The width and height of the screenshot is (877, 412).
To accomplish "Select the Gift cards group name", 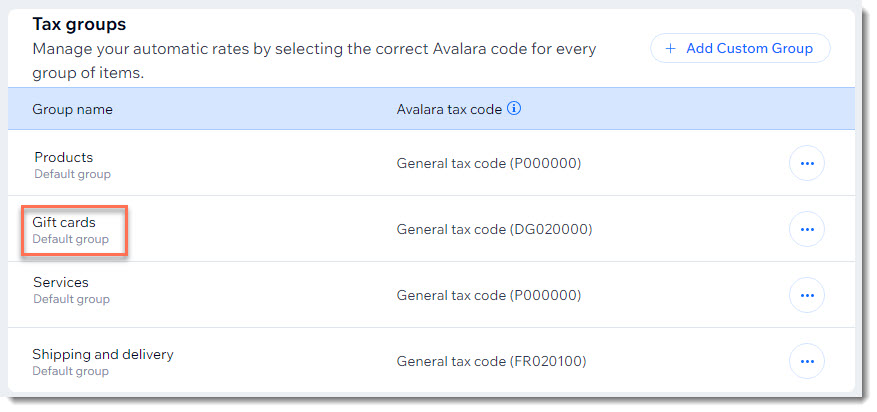I will pos(64,222).
